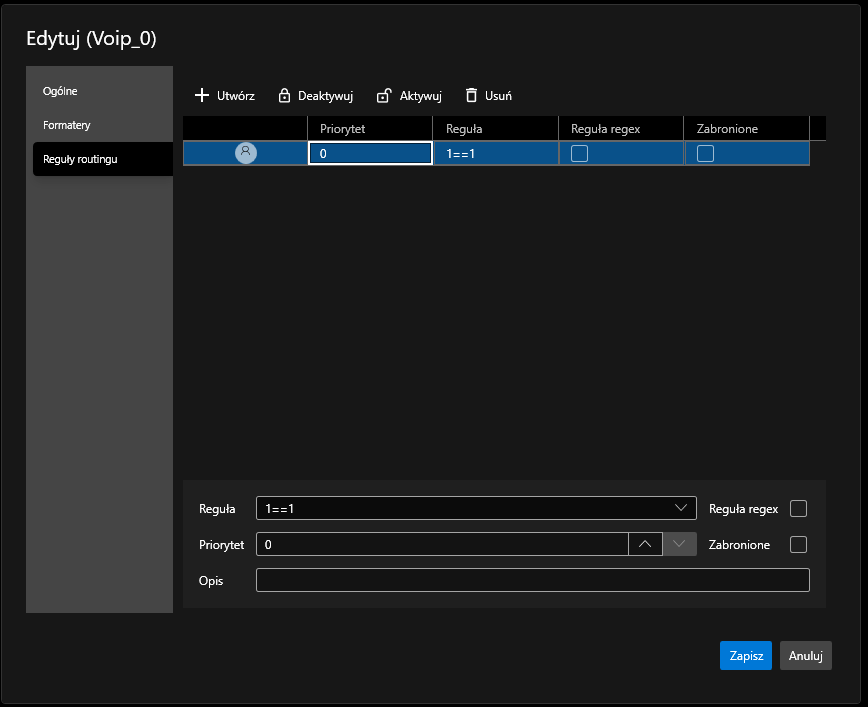This screenshot has width=868, height=707.
Task: Switch to the Formatery tab
Action: (67, 125)
